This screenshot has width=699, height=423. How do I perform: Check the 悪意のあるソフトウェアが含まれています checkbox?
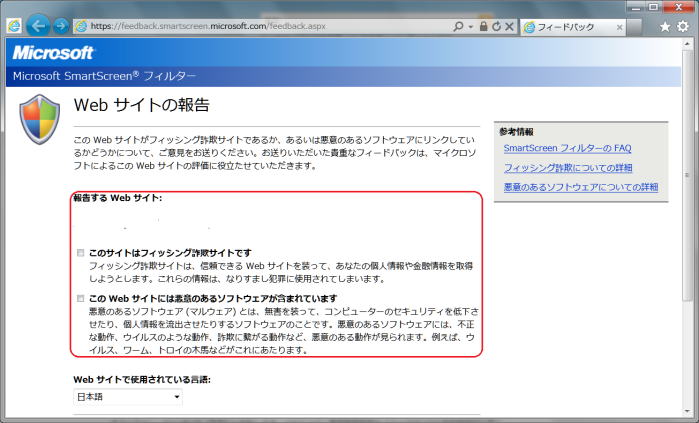pos(80,298)
